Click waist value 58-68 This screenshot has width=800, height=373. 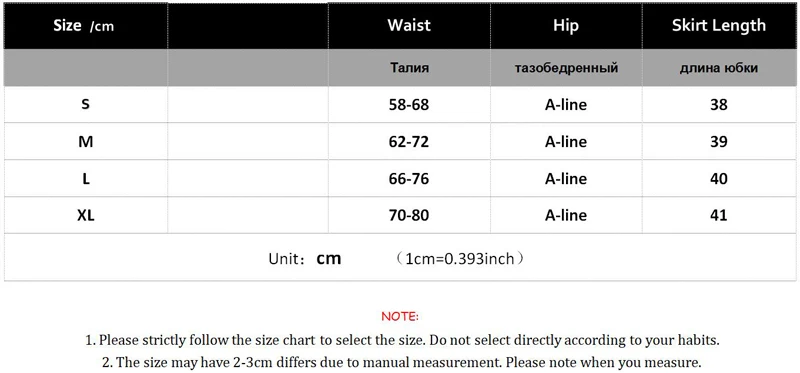coord(409,105)
